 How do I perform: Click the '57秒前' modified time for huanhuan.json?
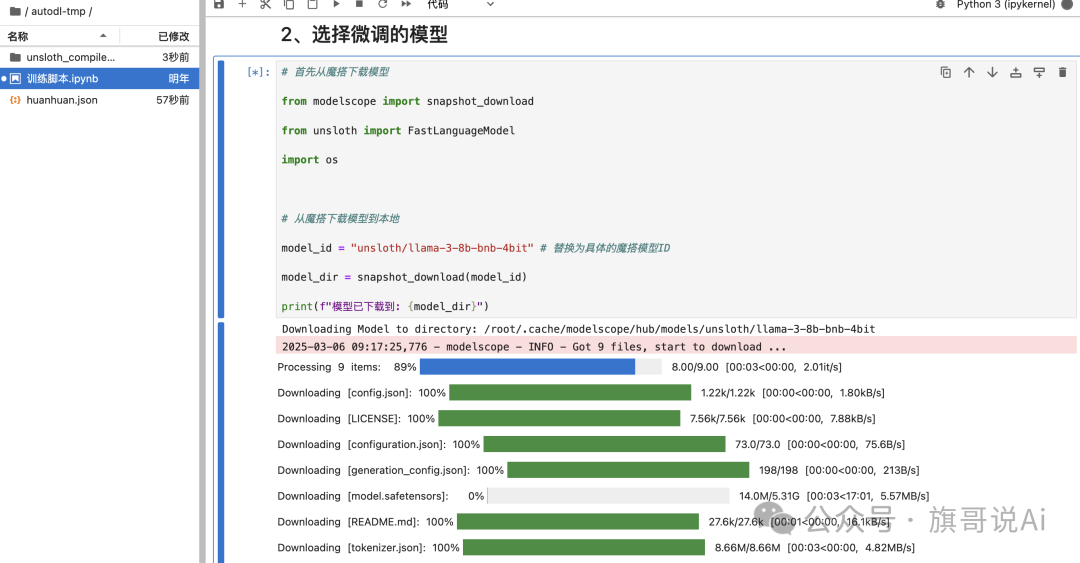pyautogui.click(x=173, y=100)
